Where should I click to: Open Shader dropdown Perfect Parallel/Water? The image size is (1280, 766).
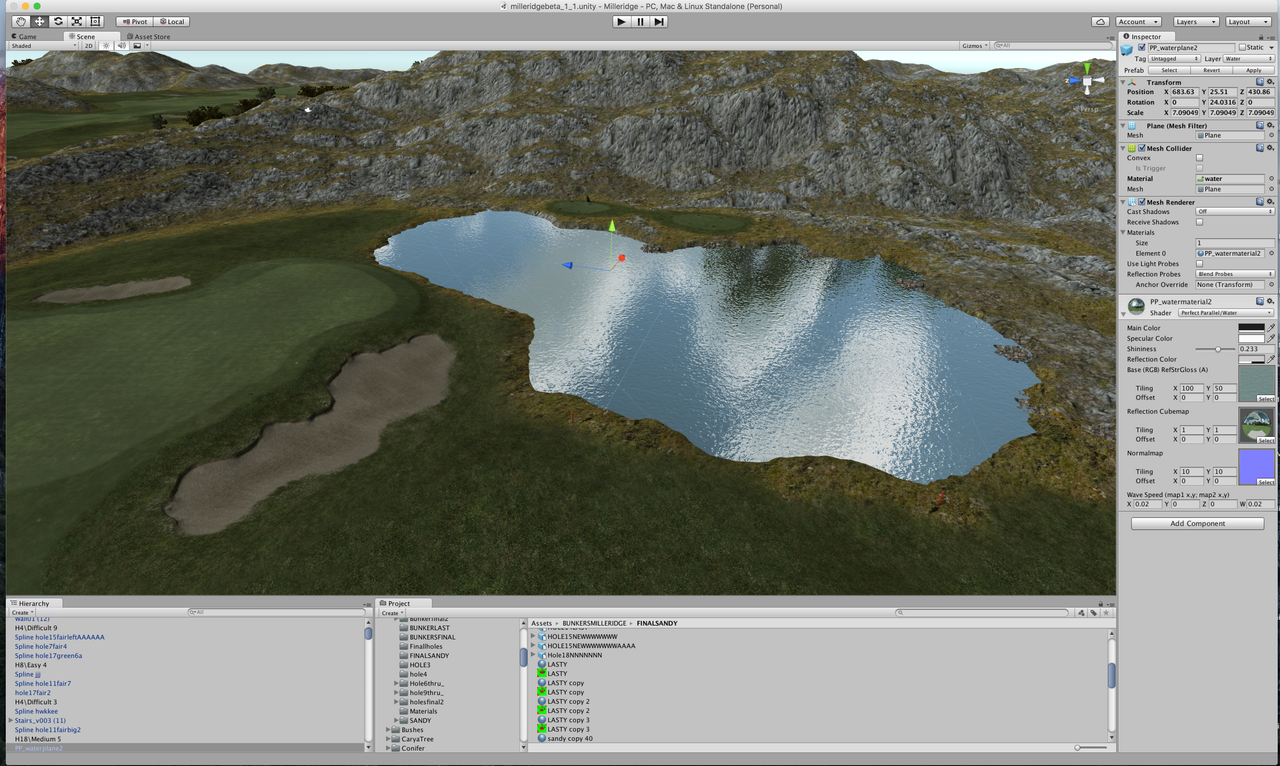[1226, 313]
